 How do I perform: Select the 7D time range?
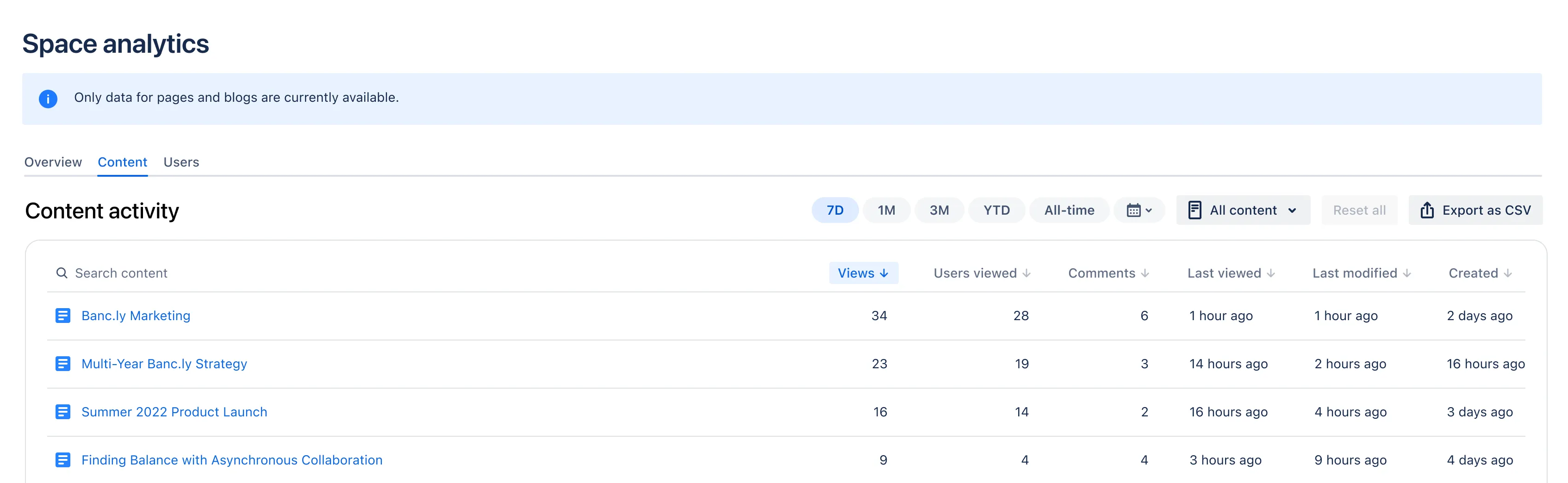click(835, 211)
